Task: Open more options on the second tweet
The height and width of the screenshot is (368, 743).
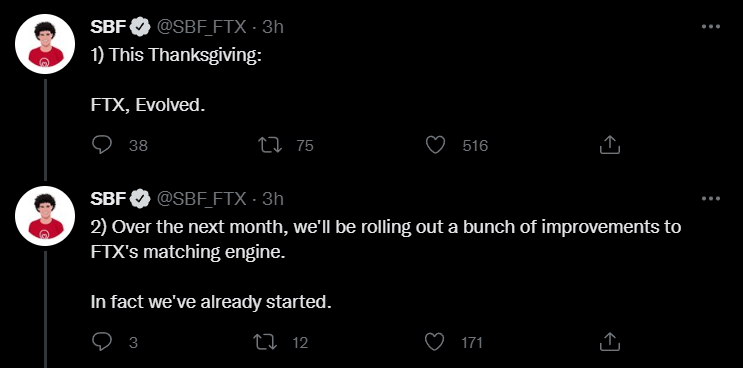Action: click(x=710, y=198)
